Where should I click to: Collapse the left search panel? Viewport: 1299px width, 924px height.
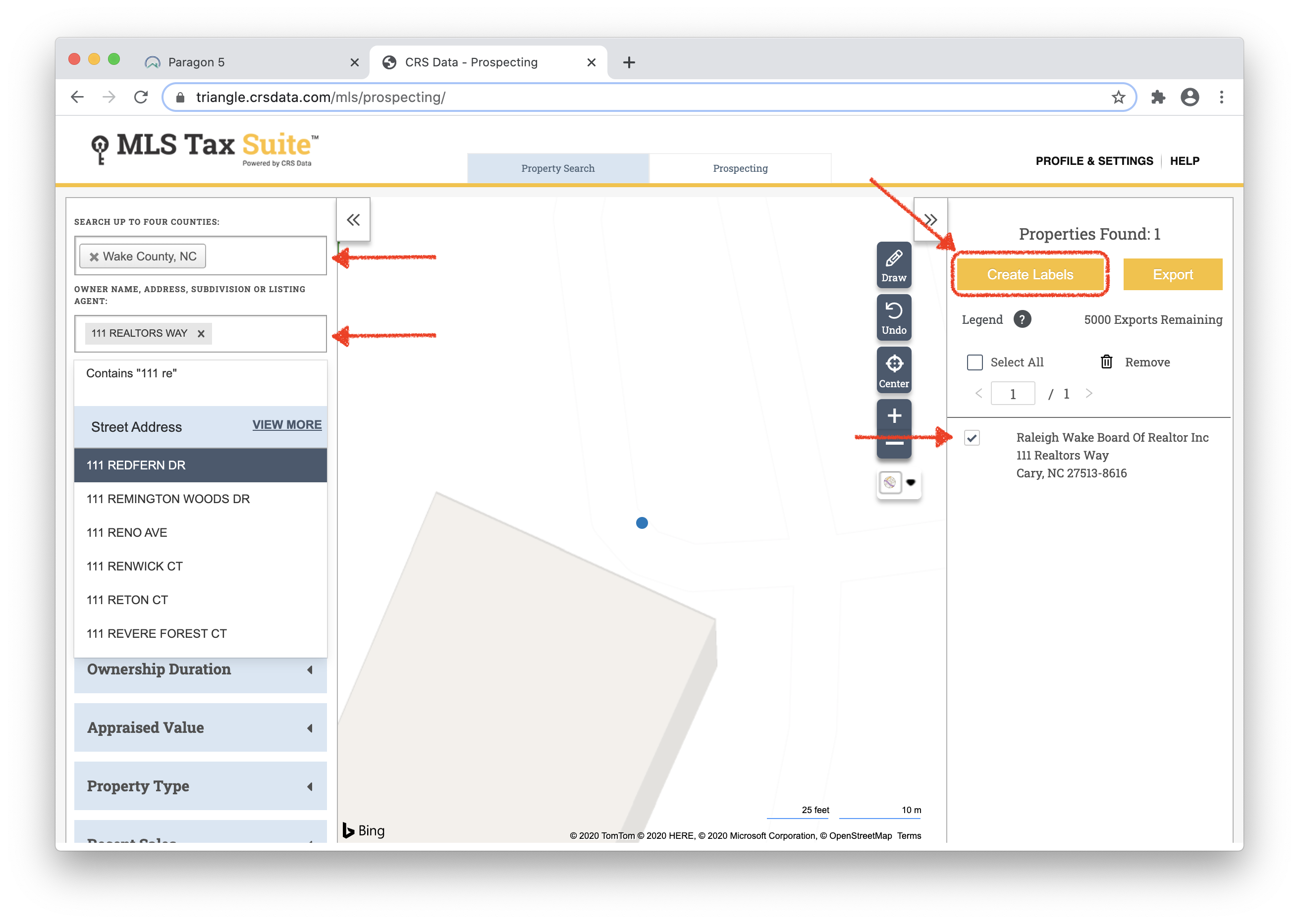pyautogui.click(x=353, y=220)
